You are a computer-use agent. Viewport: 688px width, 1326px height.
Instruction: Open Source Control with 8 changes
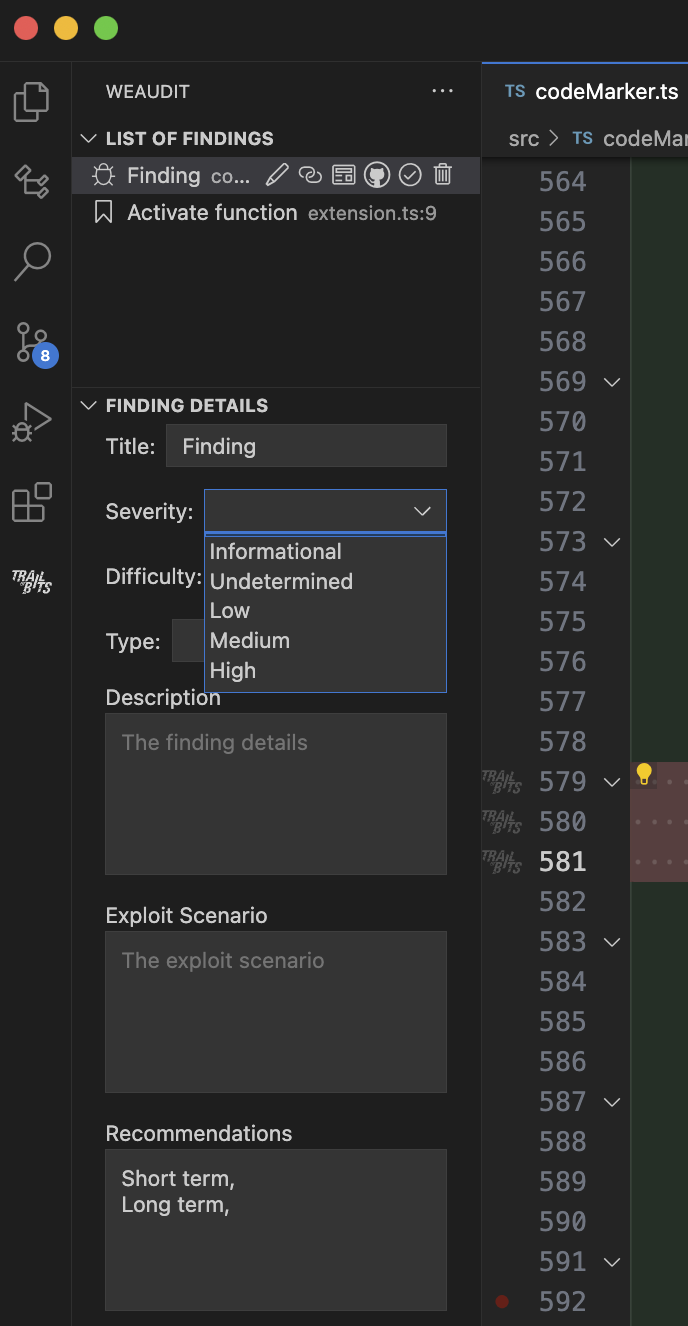(32, 343)
